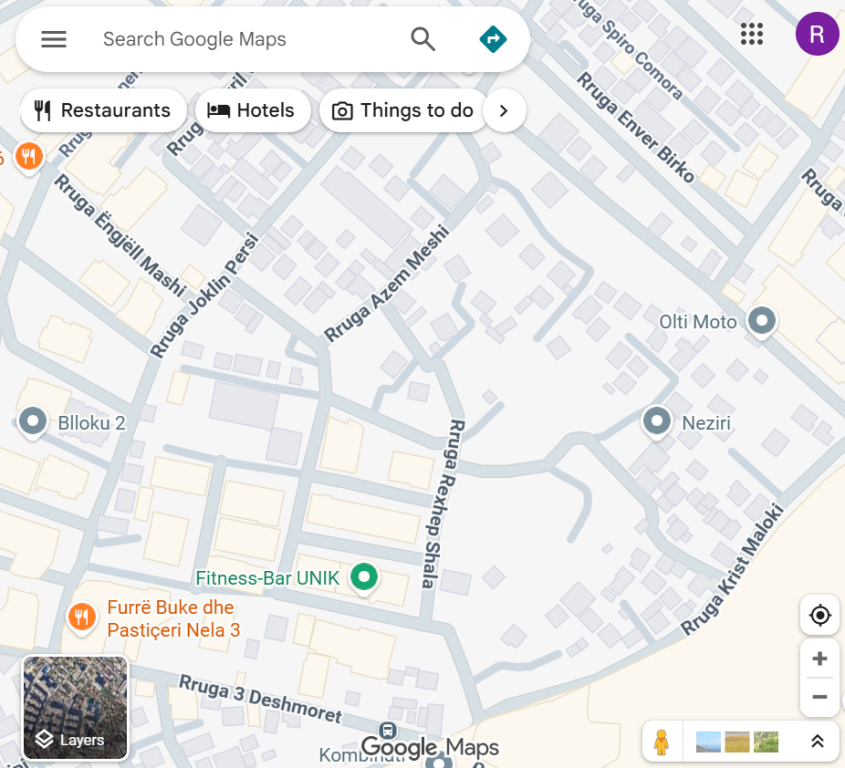Open the Olti Moto map pin
This screenshot has height=768, width=845.
click(763, 321)
